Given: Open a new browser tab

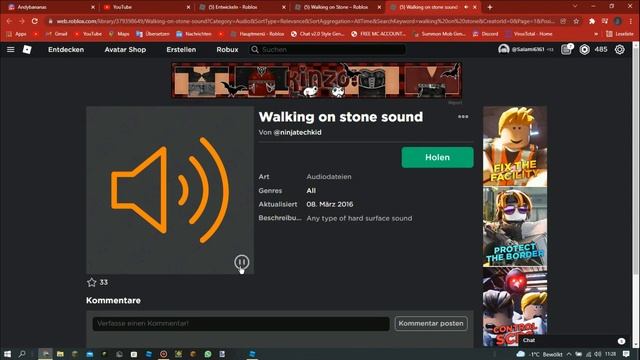Looking at the screenshot, I should tap(489, 7).
